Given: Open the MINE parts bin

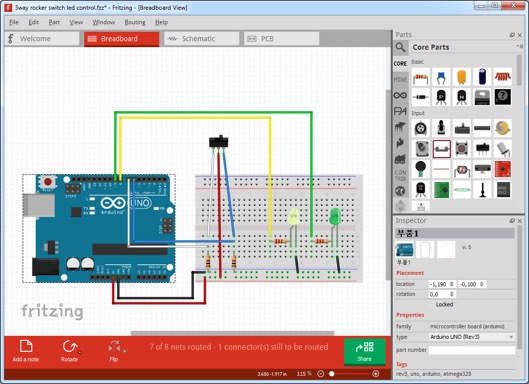Looking at the screenshot, I should click(x=400, y=80).
